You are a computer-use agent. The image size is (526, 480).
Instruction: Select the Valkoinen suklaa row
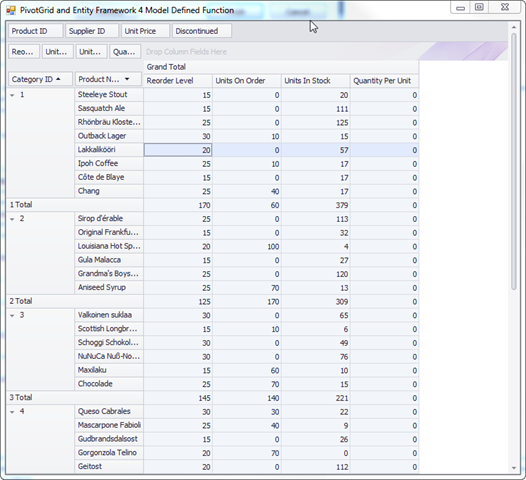pos(109,315)
